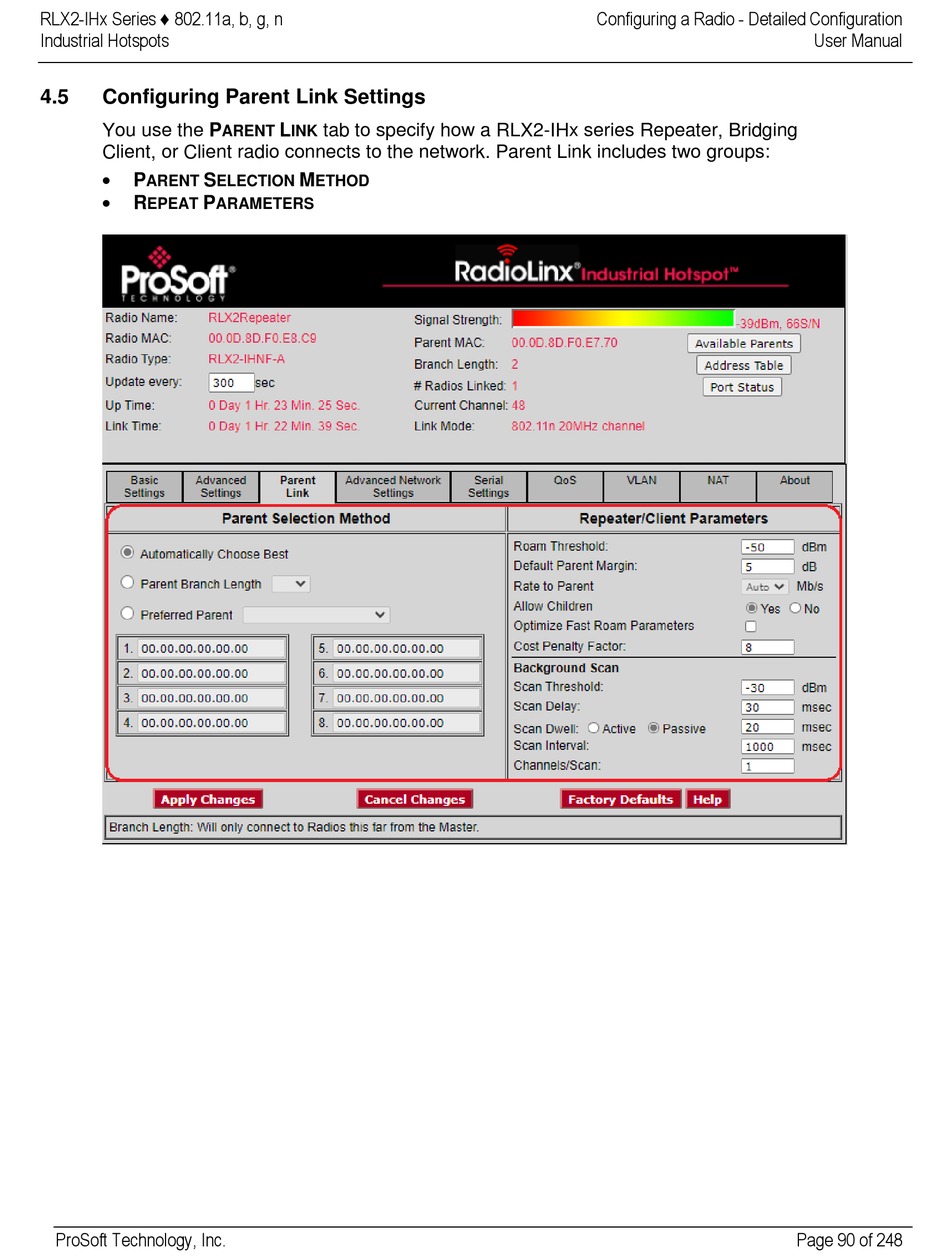Open the NAT tab
The width and height of the screenshot is (950, 1260).
718,487
